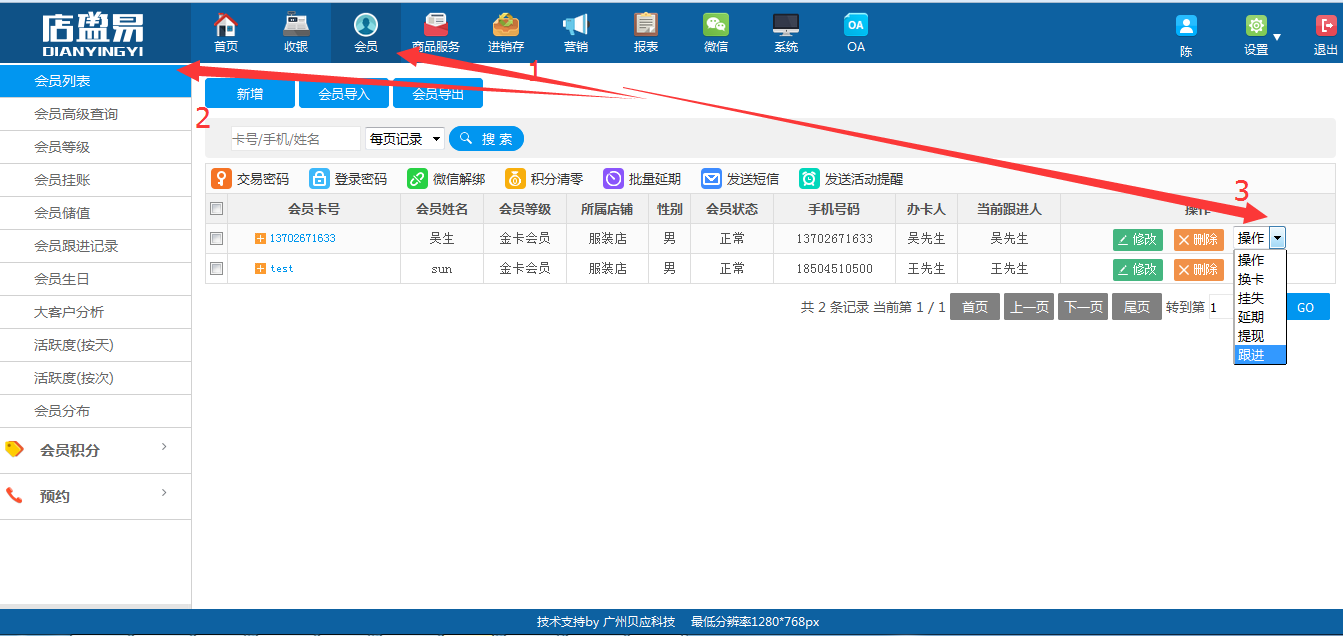Image resolution: width=1343 pixels, height=636 pixels.
Task: Open the 设置 settings gear icon
Action: click(1256, 26)
